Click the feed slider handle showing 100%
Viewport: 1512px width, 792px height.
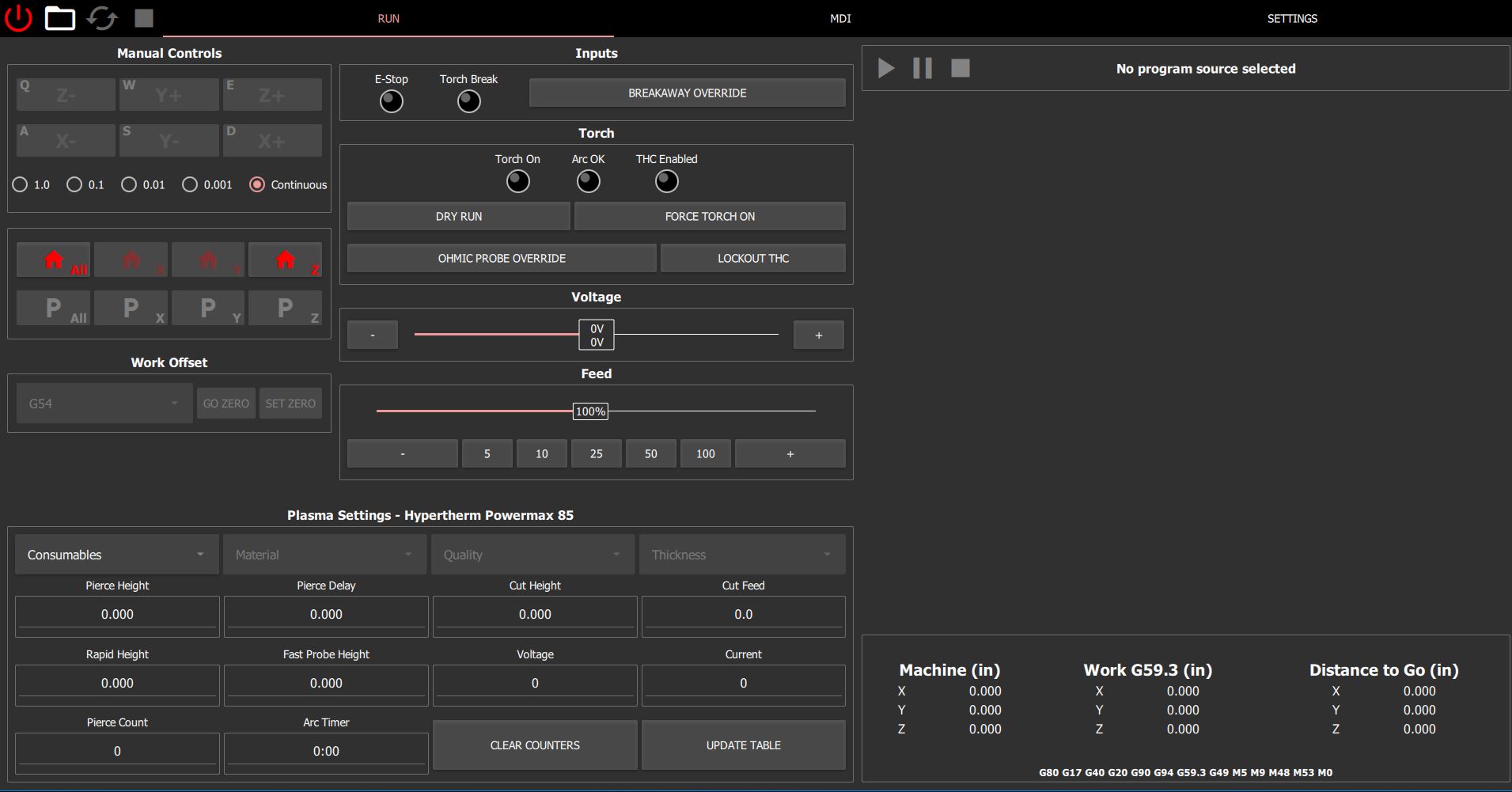[590, 411]
